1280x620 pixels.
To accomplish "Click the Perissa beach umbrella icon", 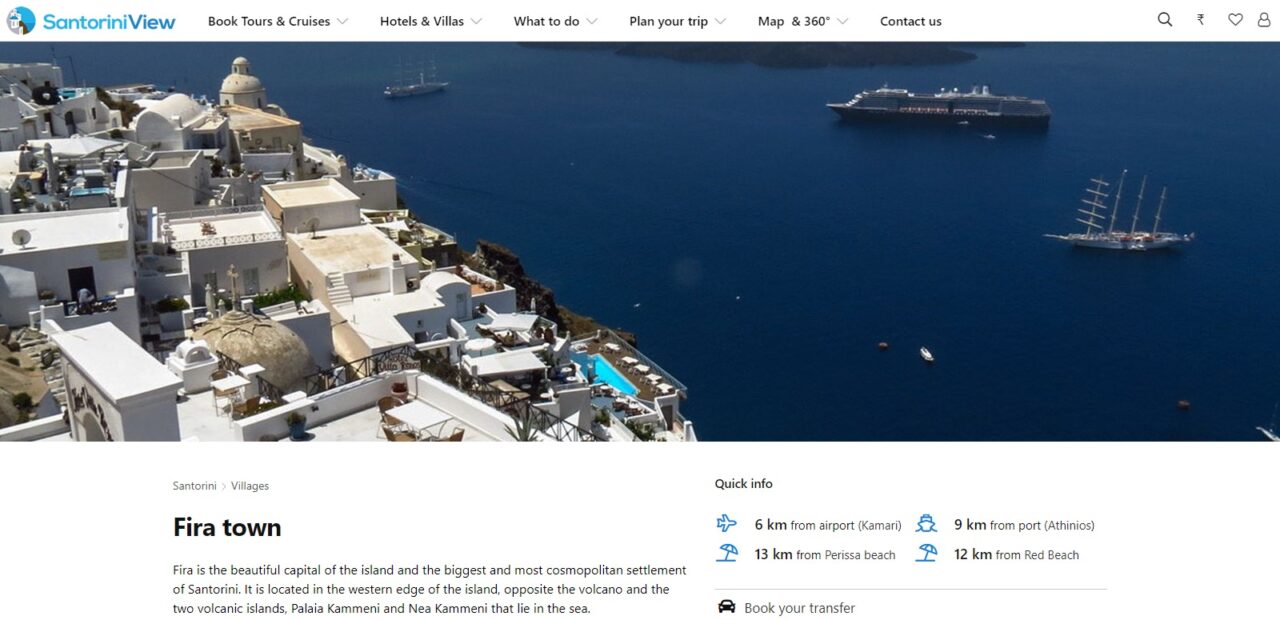I will tap(727, 553).
